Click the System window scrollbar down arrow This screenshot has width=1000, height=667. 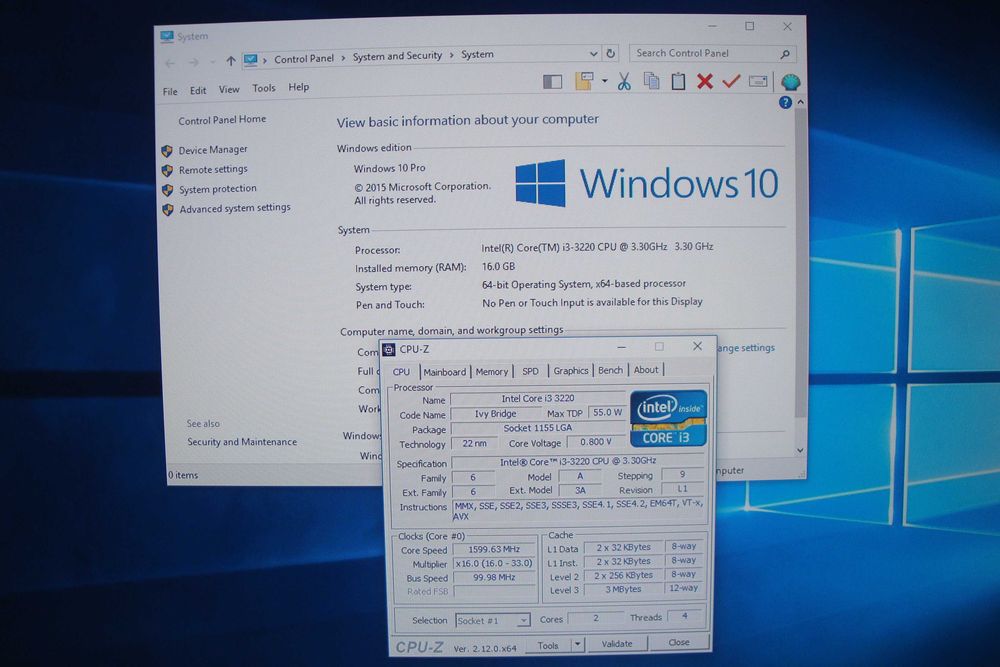click(800, 450)
